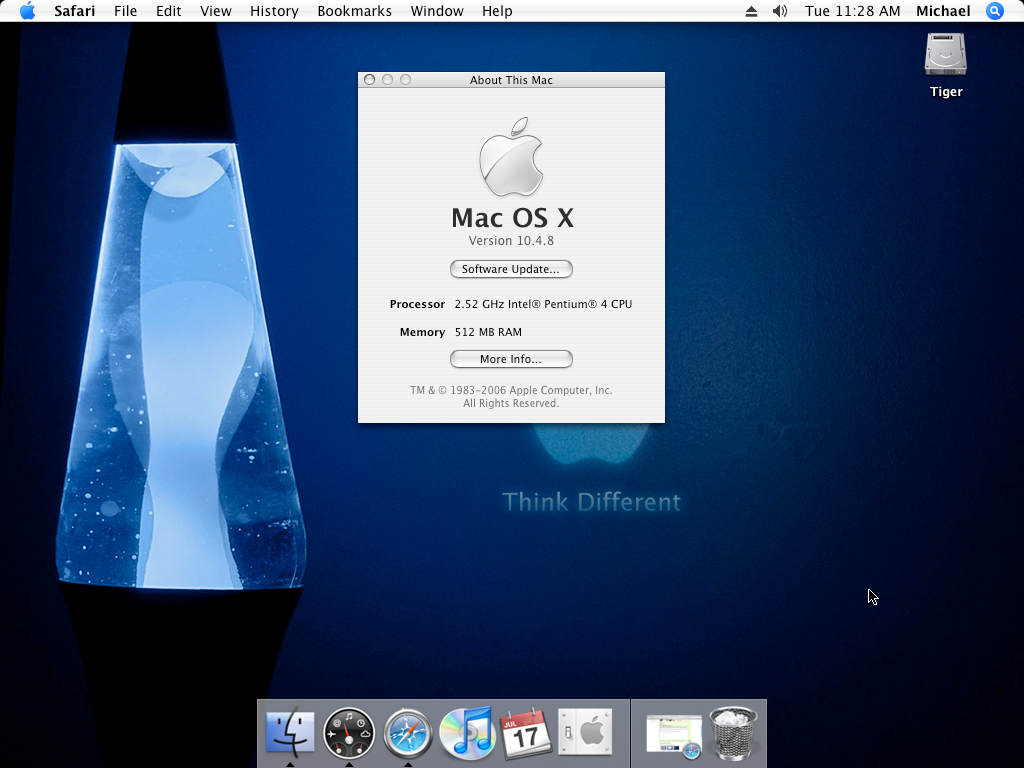
Task: Click the Version 10.4.8 text
Action: (511, 241)
